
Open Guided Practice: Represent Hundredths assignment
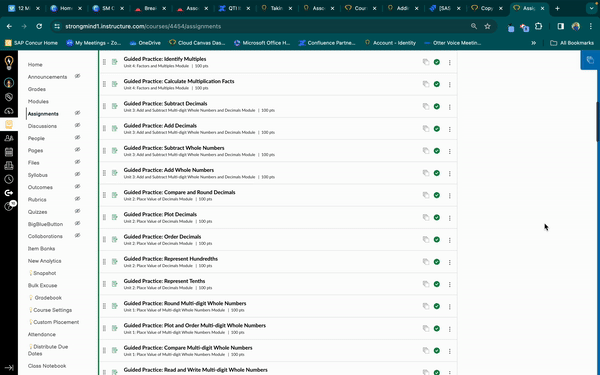tap(171, 259)
